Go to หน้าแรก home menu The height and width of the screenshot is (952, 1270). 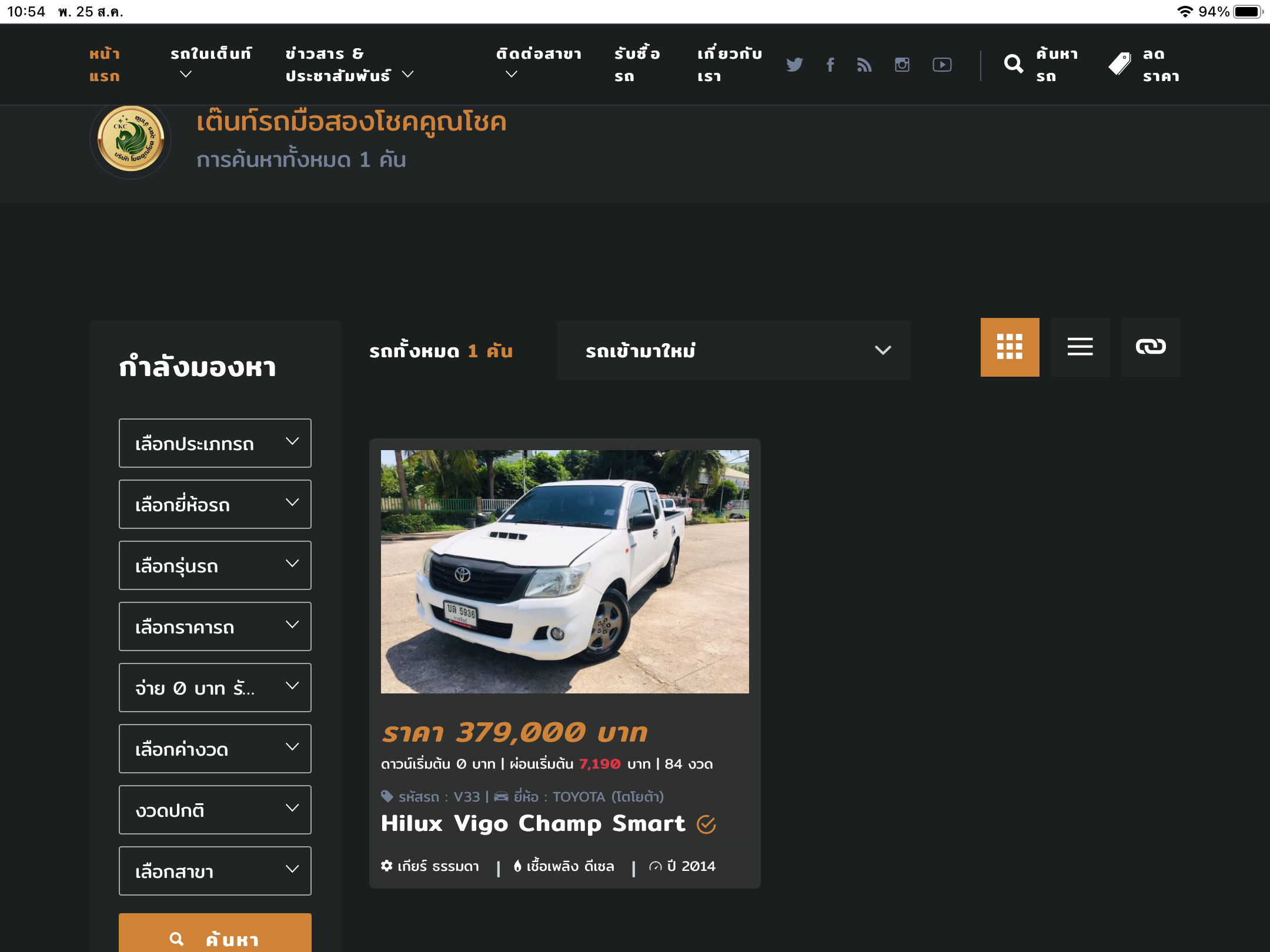[105, 65]
